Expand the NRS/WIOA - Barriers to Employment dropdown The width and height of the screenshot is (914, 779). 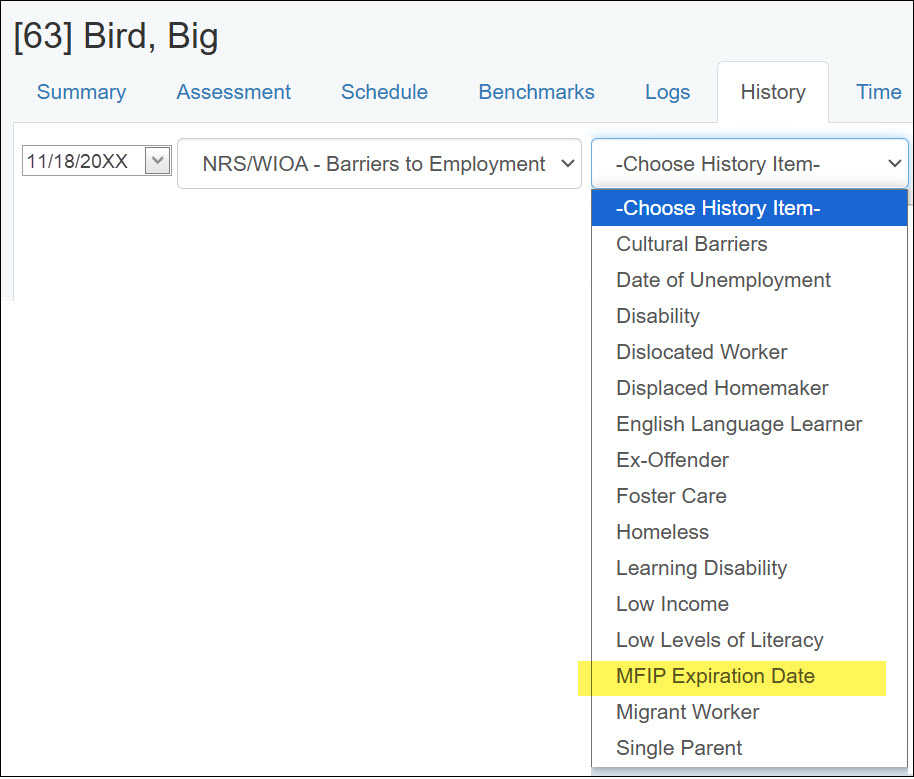[x=378, y=163]
